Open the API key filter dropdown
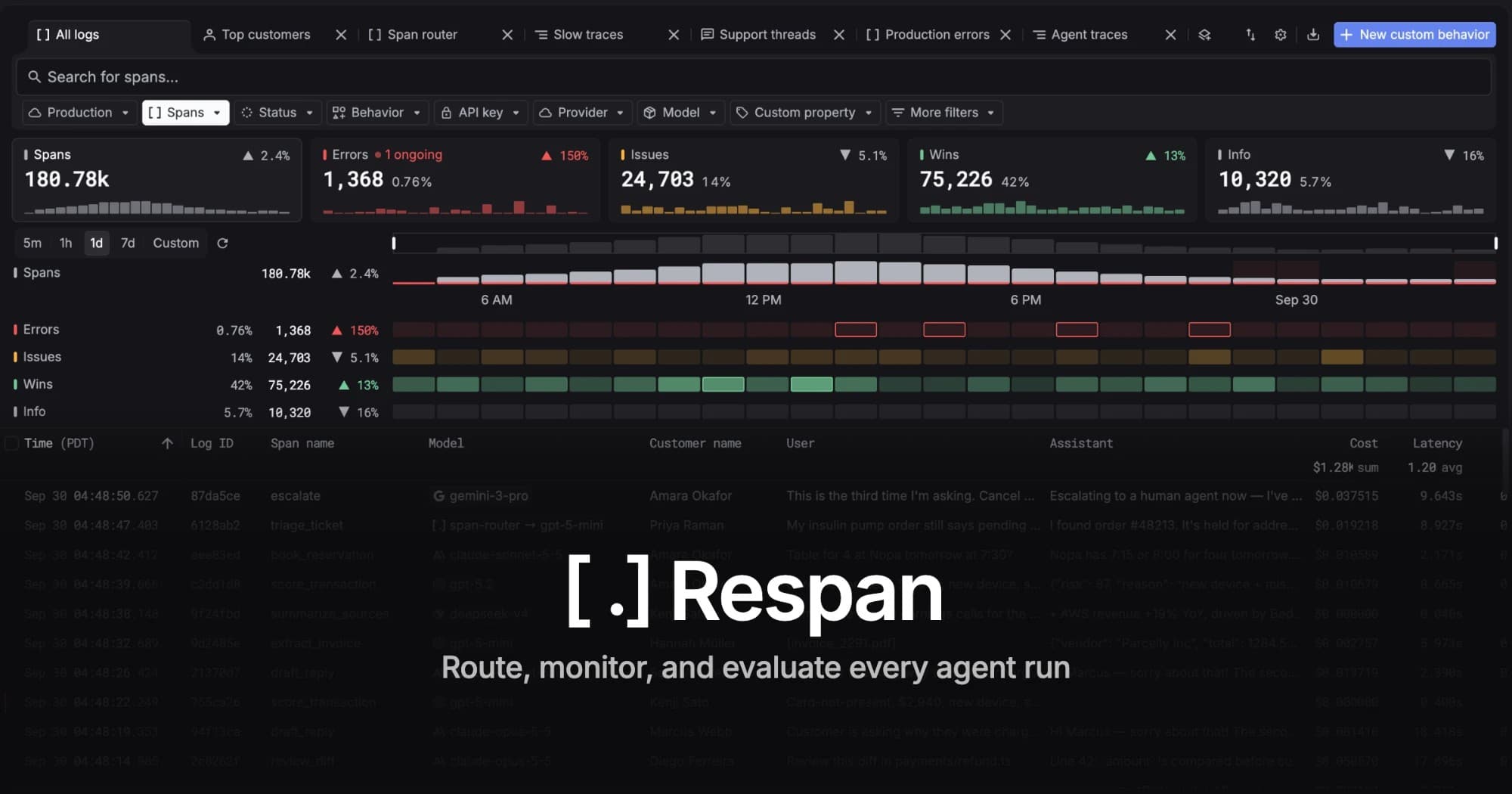 481,113
